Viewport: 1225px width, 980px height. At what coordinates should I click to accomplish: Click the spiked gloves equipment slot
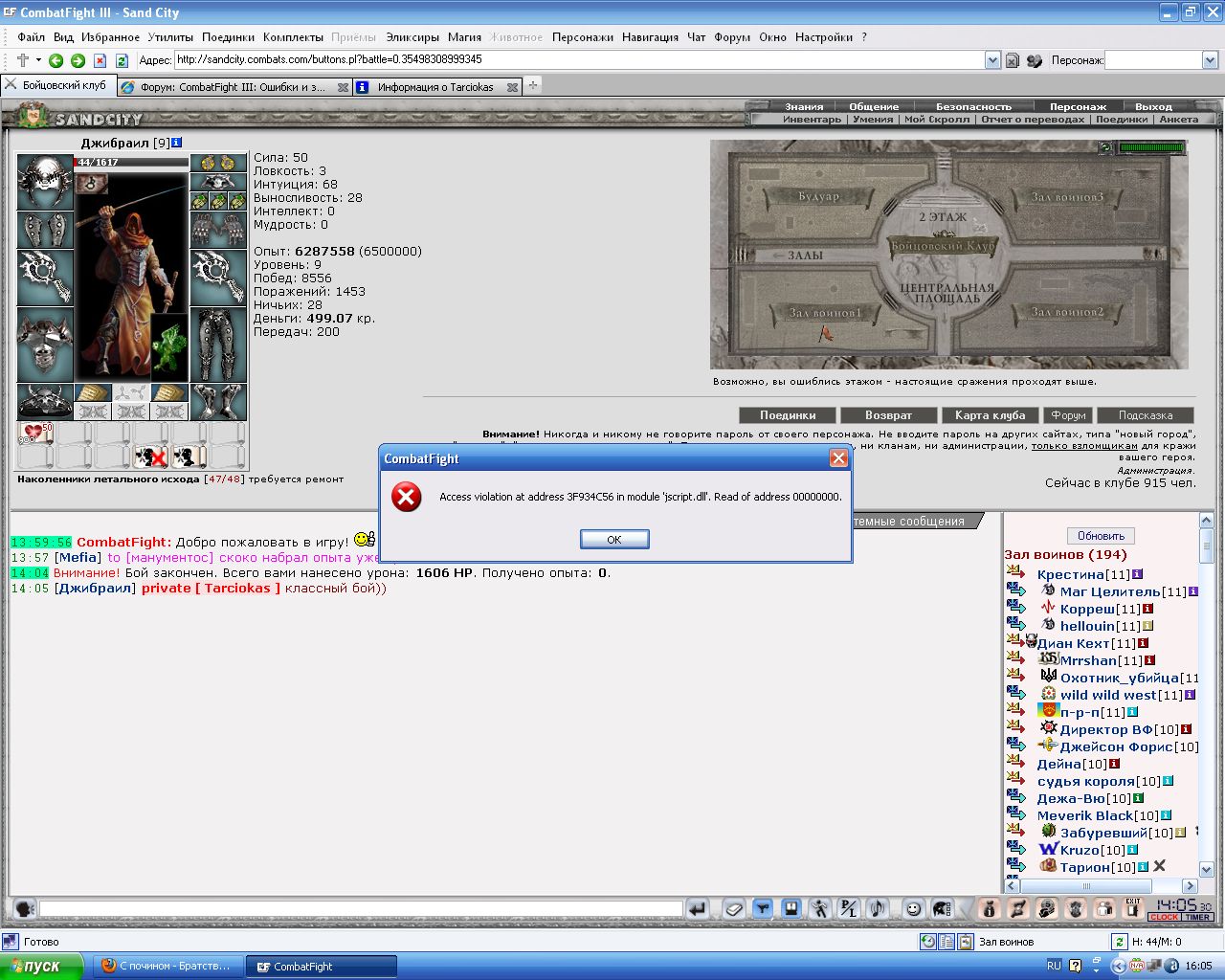[218, 230]
